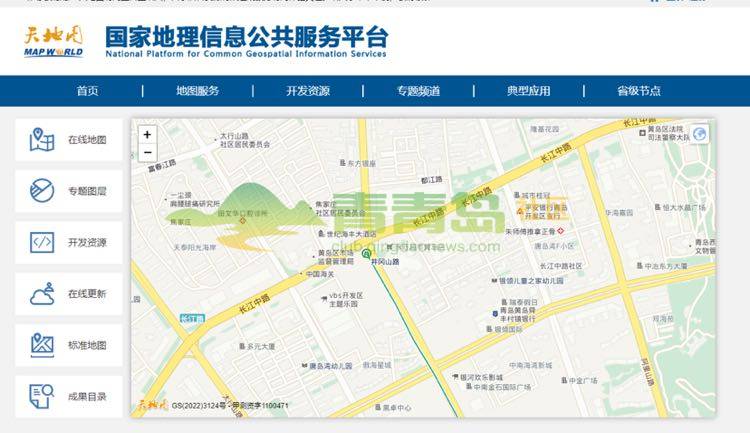Click the 在线地图 map icon
This screenshot has width=750, height=433.
tap(42, 140)
